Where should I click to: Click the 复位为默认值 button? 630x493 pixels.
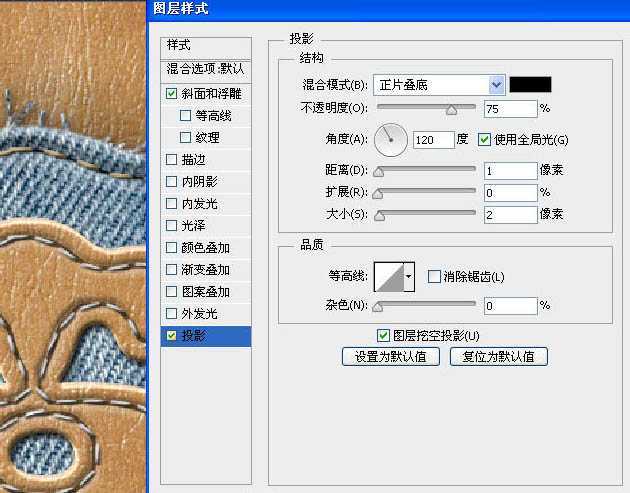click(499, 356)
